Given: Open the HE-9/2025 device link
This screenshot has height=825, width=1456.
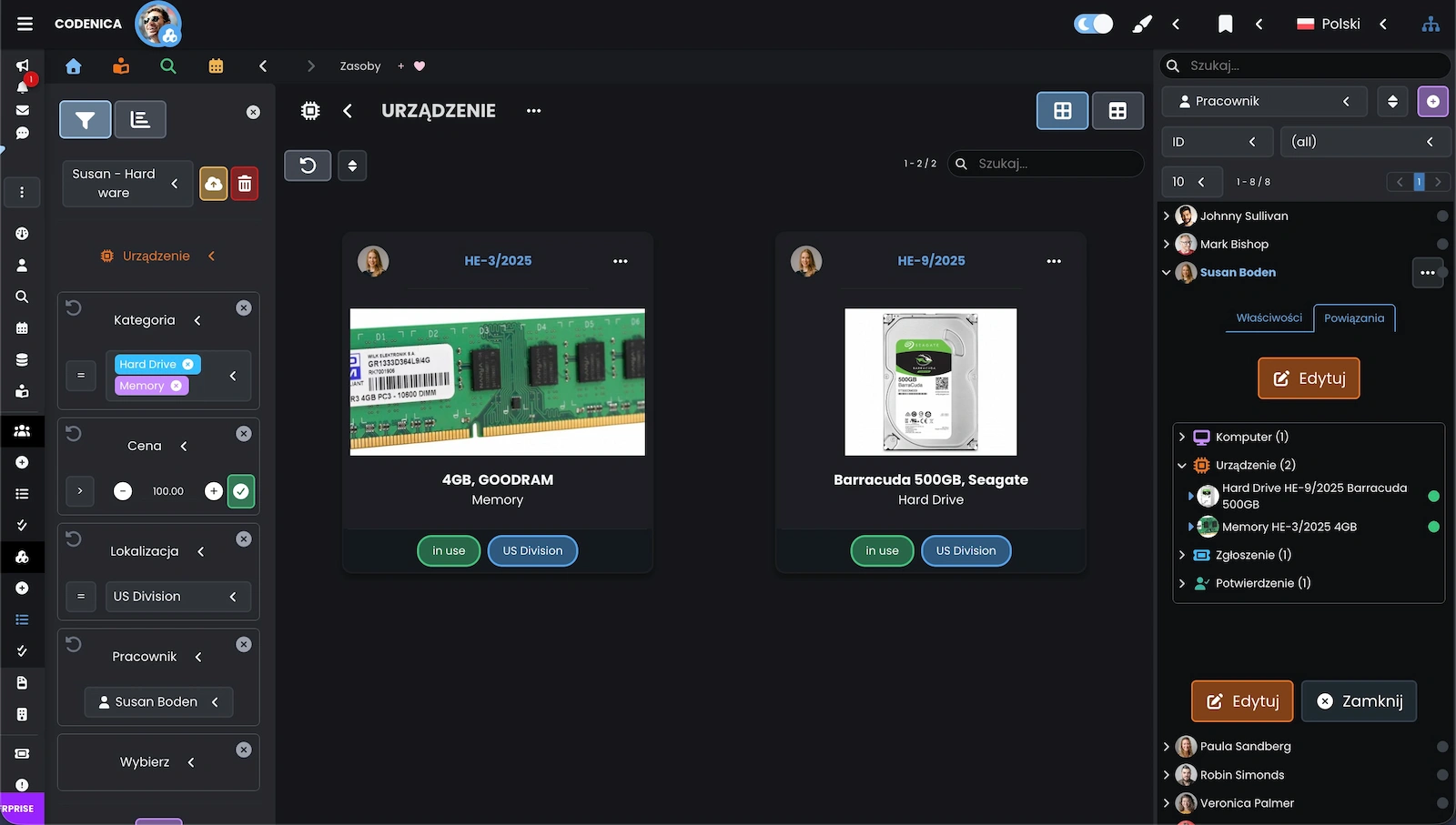Looking at the screenshot, I should click(x=931, y=261).
